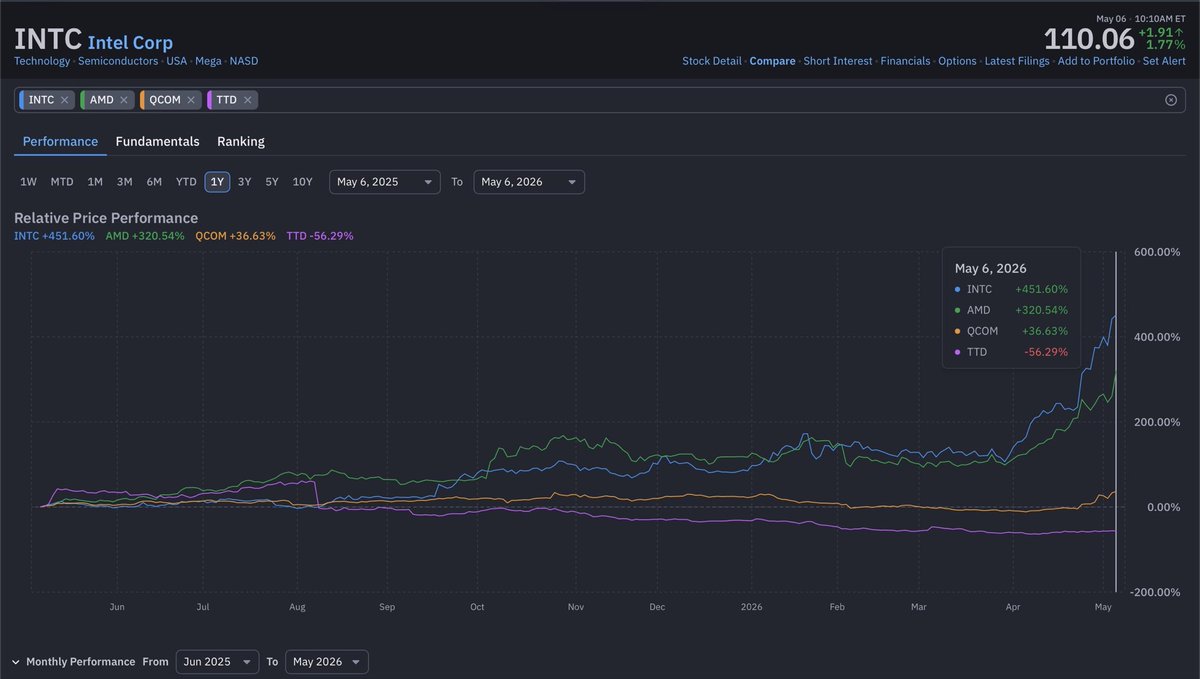1200x679 pixels.
Task: Switch to the Ranking tab
Action: [241, 142]
